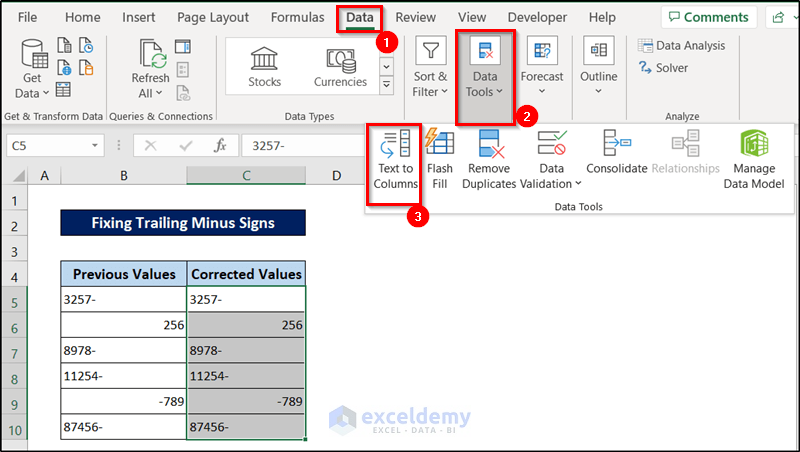This screenshot has width=800, height=452.
Task: Click the Recent Sources icon
Action: point(86,45)
